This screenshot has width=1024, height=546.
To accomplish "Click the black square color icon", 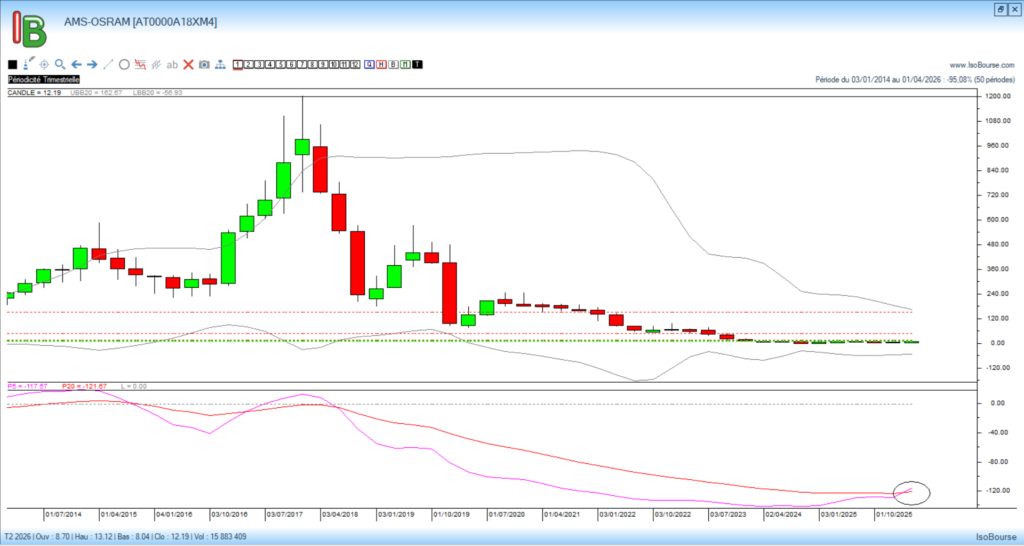I will click(12, 65).
